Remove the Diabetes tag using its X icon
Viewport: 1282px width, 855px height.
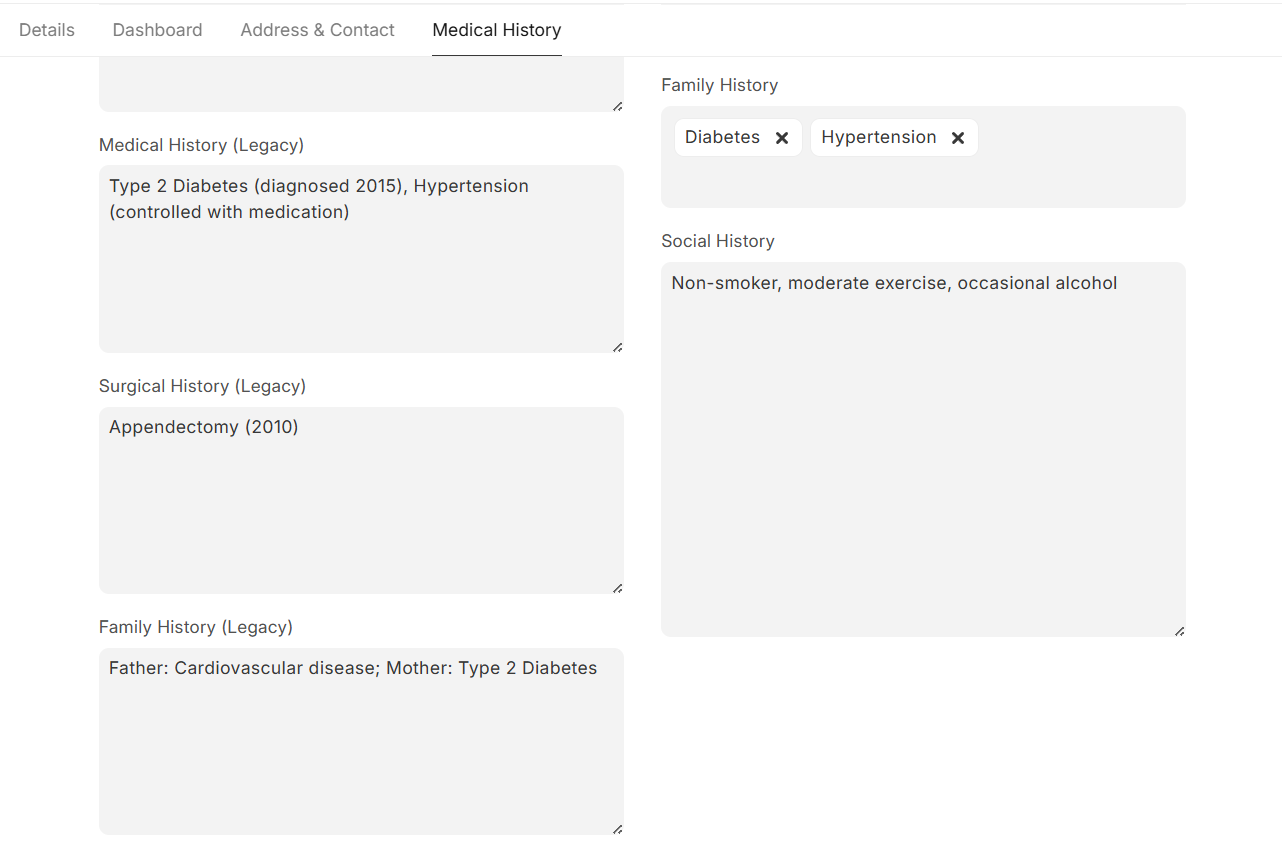pos(782,137)
